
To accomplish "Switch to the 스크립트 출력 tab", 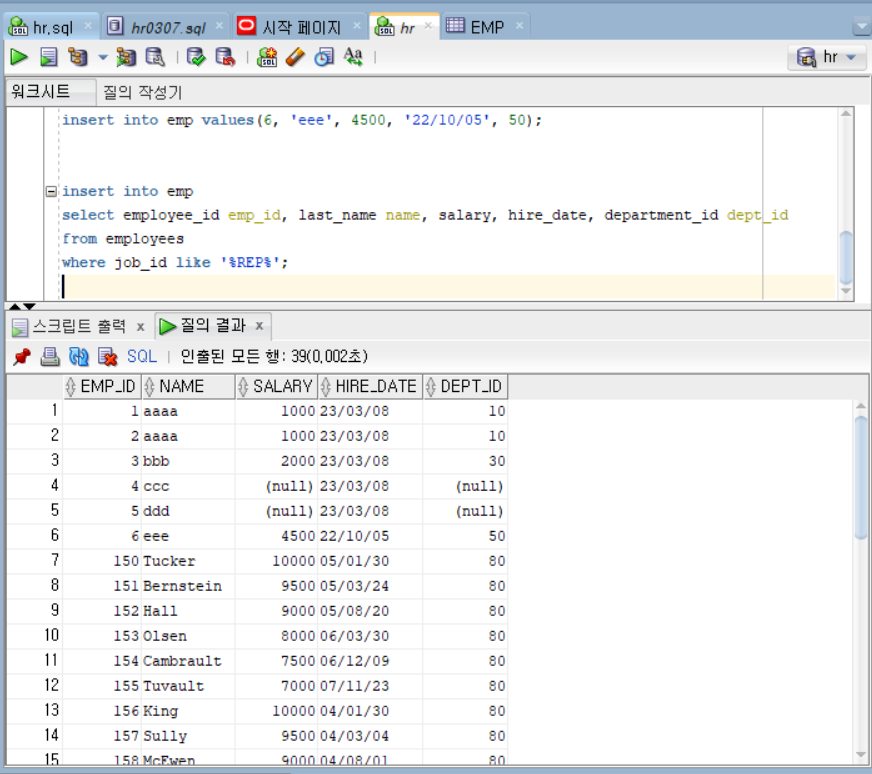I will coord(79,326).
